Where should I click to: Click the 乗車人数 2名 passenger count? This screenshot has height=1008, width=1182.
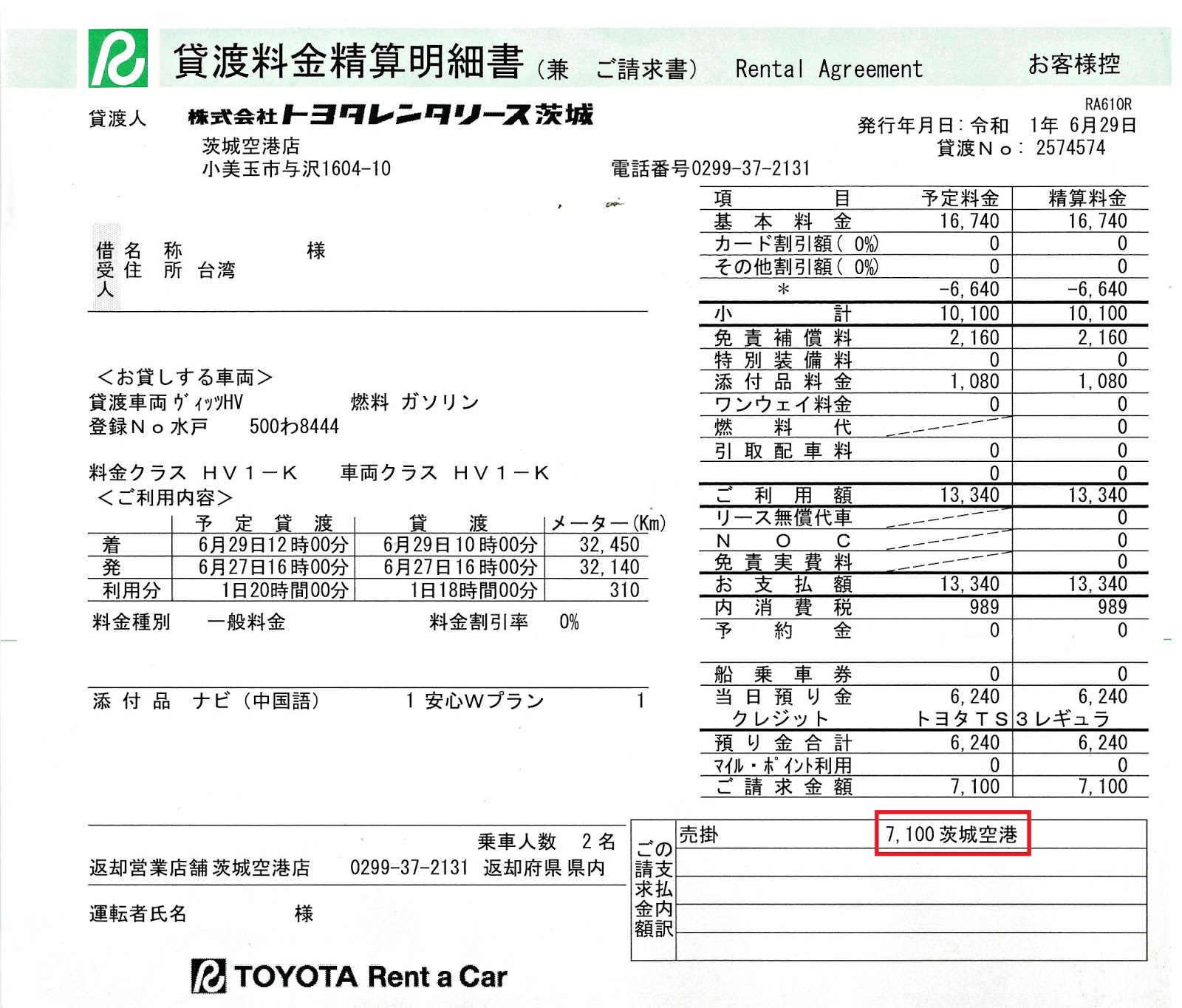pos(547,842)
